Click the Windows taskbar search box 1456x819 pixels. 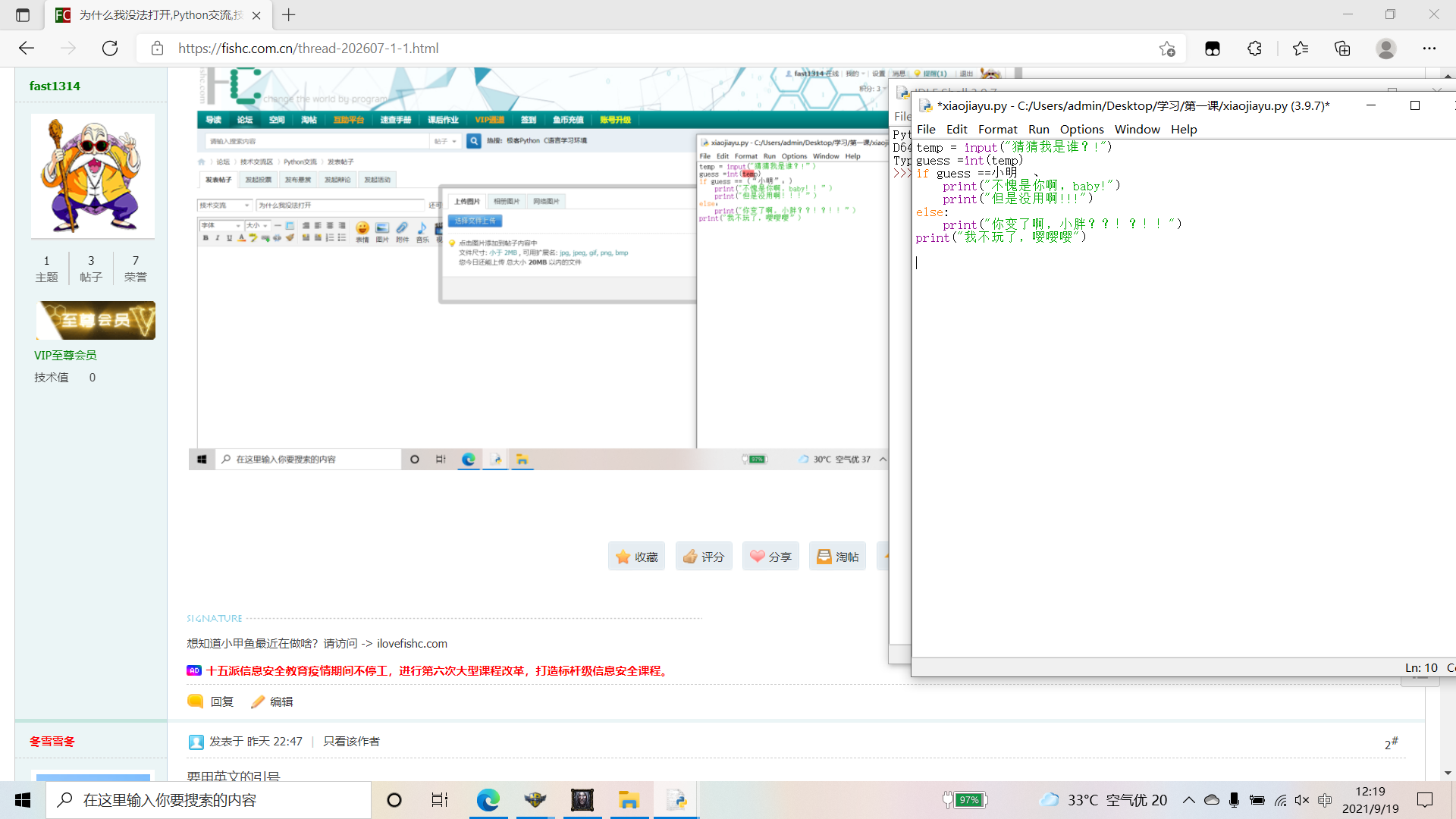click(x=209, y=800)
